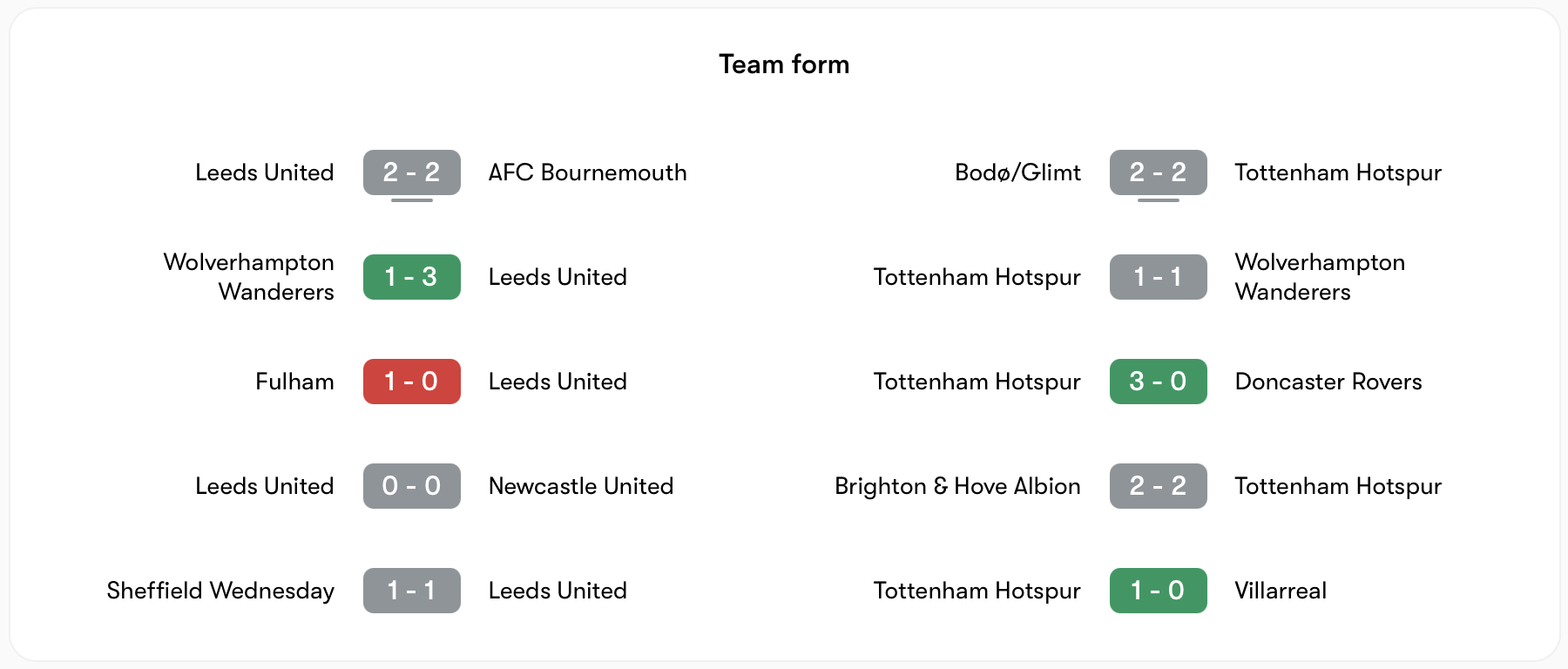
Task: Click the green 1-3 Wolverhampton vs Leeds score
Action: [411, 277]
